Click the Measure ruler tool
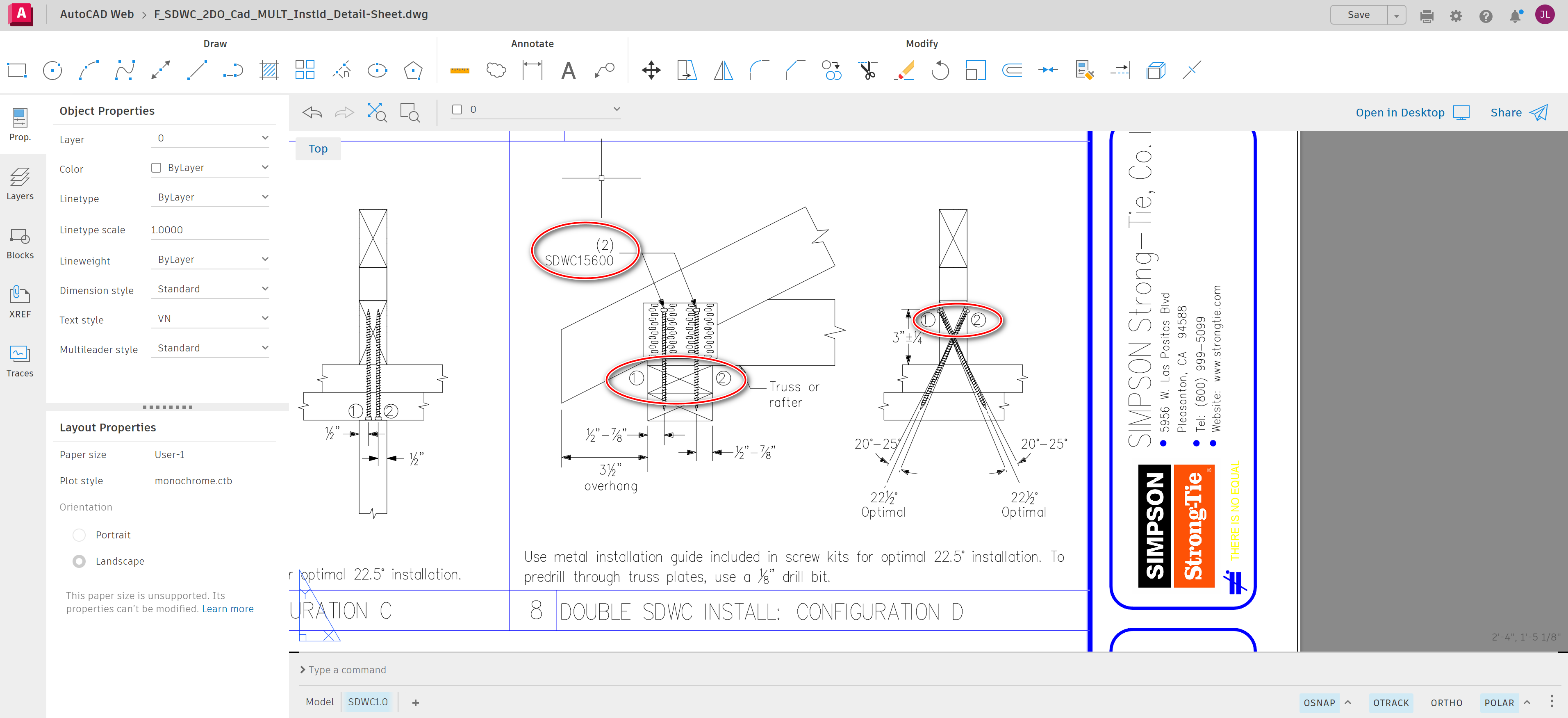 point(460,71)
